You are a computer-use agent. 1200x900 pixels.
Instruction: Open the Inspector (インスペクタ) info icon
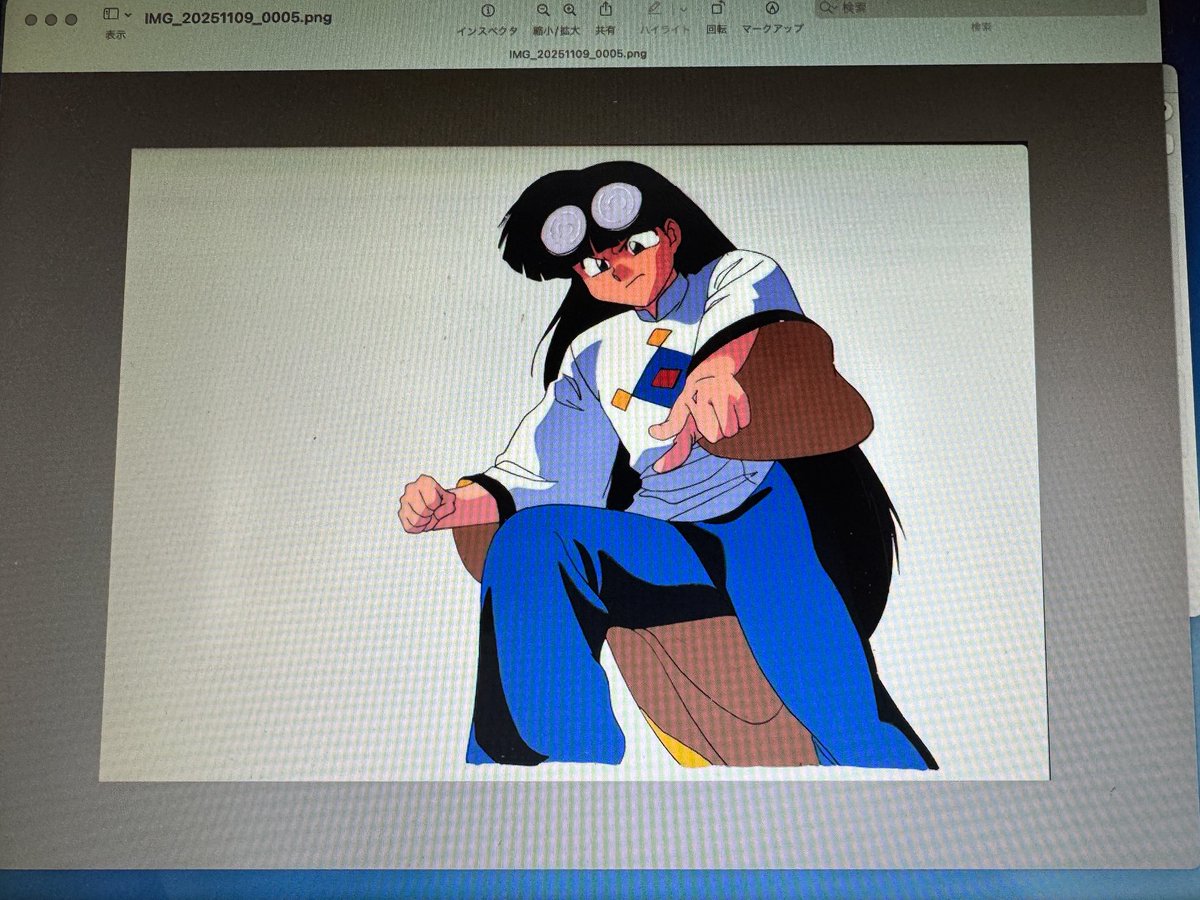[x=487, y=11]
